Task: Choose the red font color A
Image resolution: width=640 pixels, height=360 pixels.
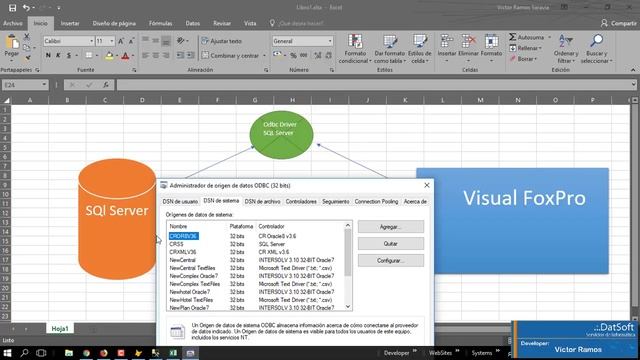Action: click(125, 56)
